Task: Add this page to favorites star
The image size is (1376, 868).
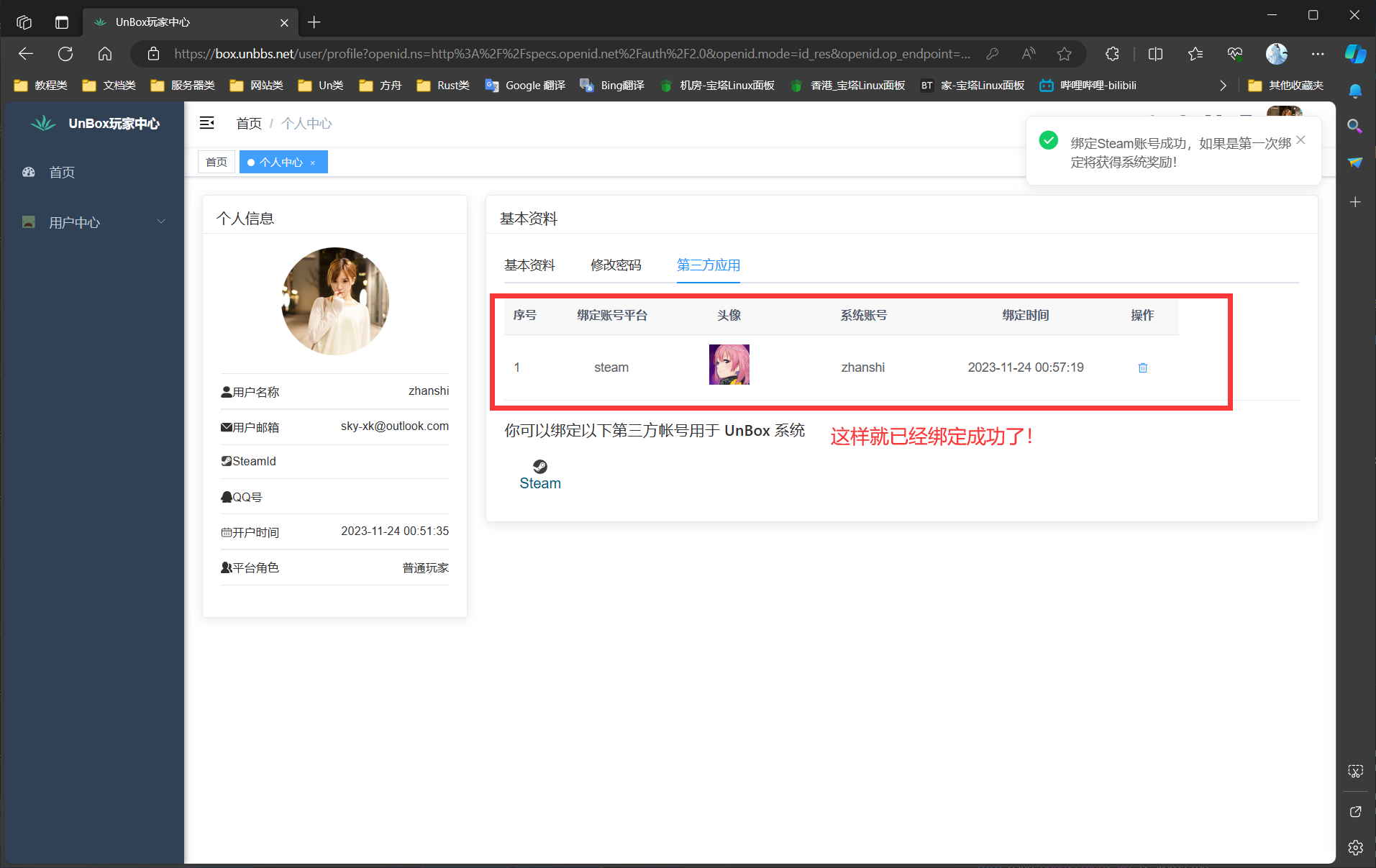Action: pos(1065,54)
